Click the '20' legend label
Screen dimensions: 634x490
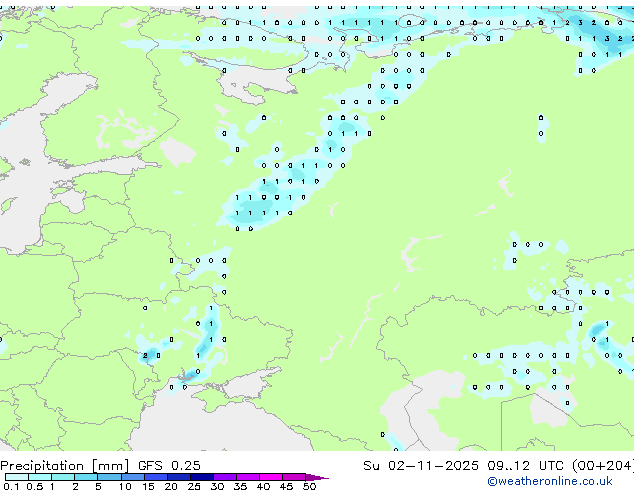[x=171, y=486]
